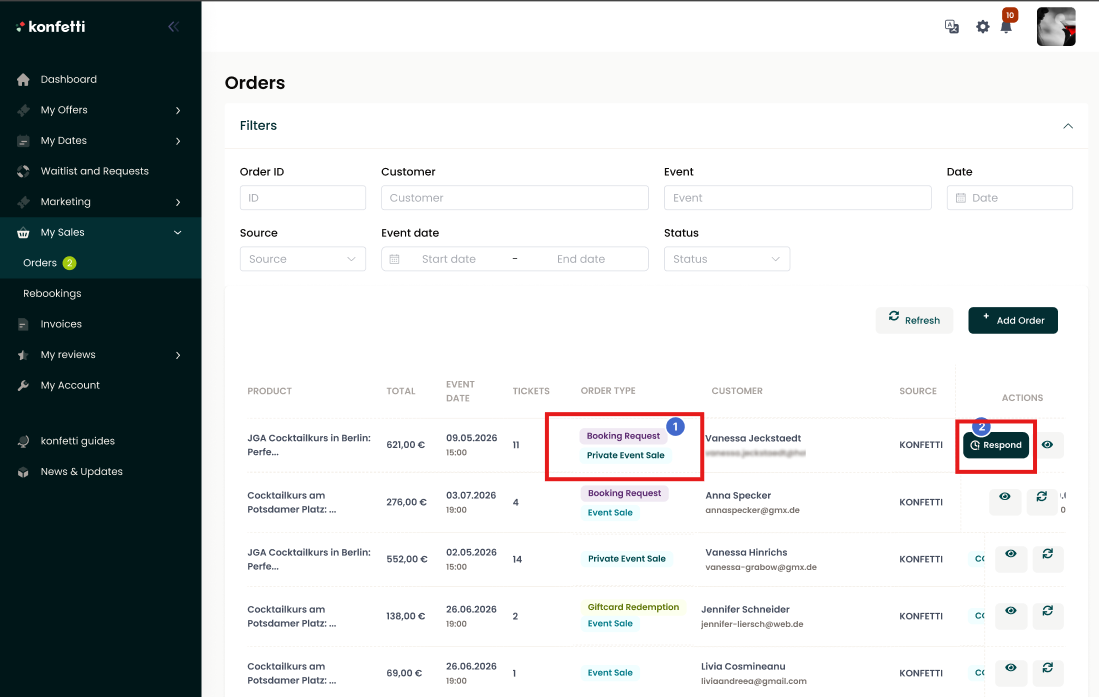Open the Source filter dropdown
The image size is (1099, 697).
click(302, 259)
